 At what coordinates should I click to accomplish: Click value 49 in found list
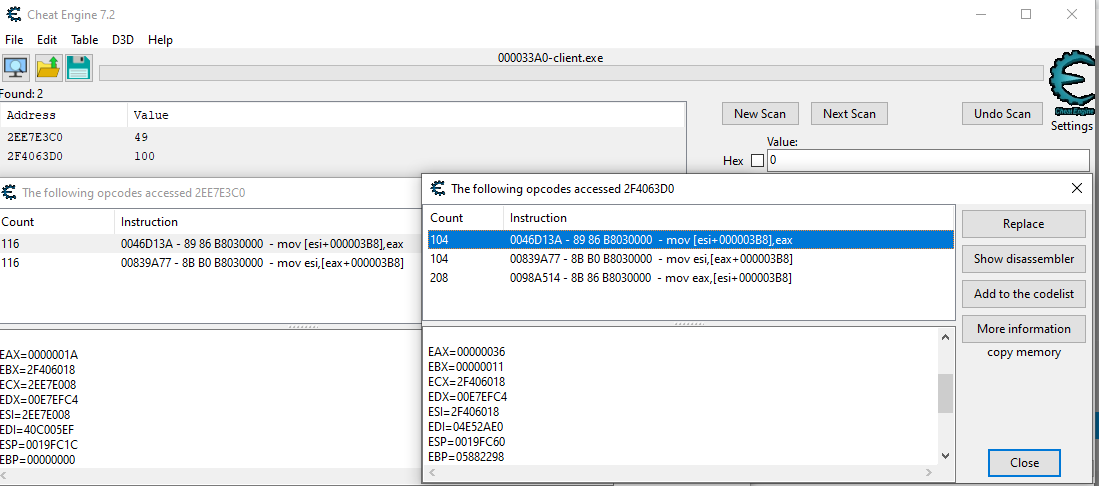[x=141, y=137]
